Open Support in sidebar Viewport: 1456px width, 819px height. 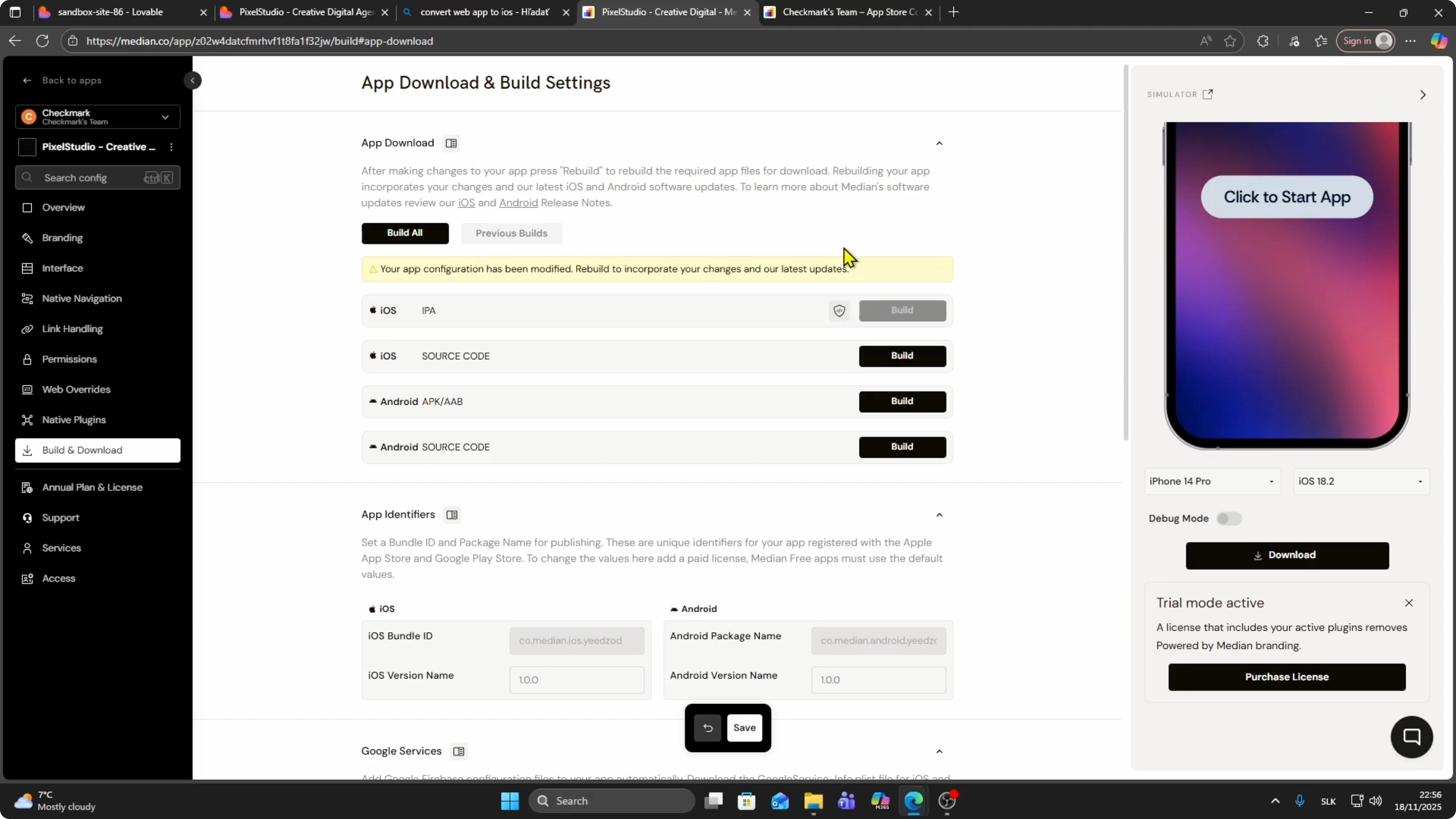point(98,518)
